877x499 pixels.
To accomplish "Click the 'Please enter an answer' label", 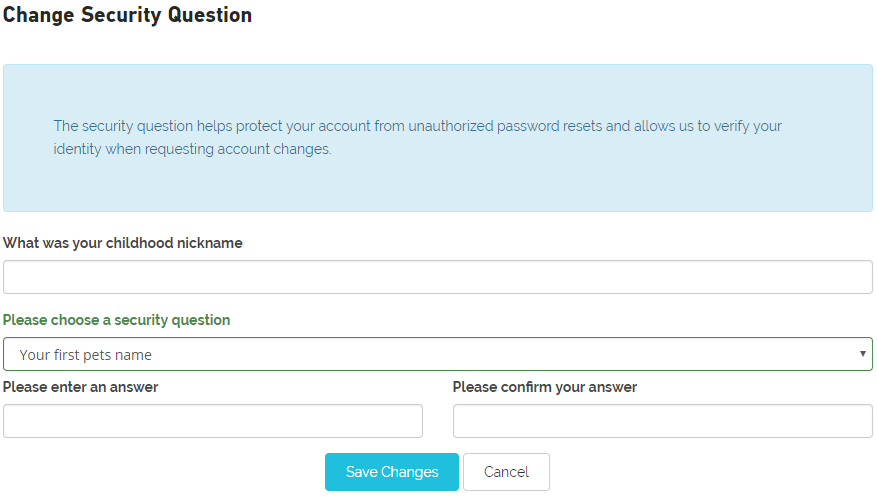I will point(81,387).
